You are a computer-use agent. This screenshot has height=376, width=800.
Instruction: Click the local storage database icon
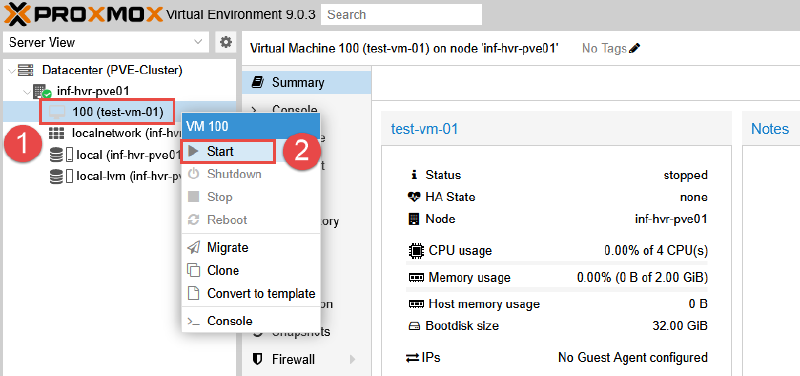point(56,155)
